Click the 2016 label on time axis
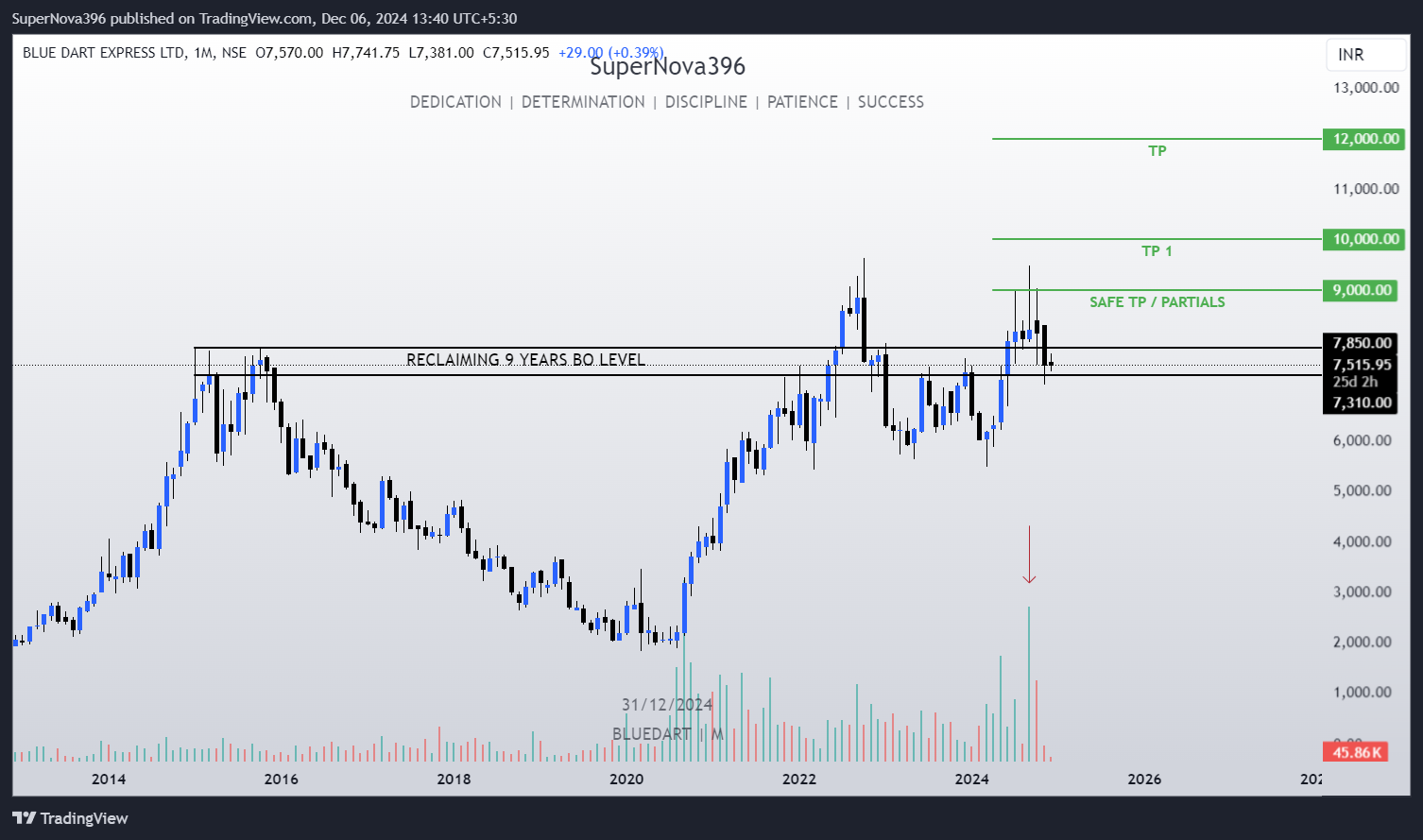The width and height of the screenshot is (1423, 840). (x=281, y=780)
